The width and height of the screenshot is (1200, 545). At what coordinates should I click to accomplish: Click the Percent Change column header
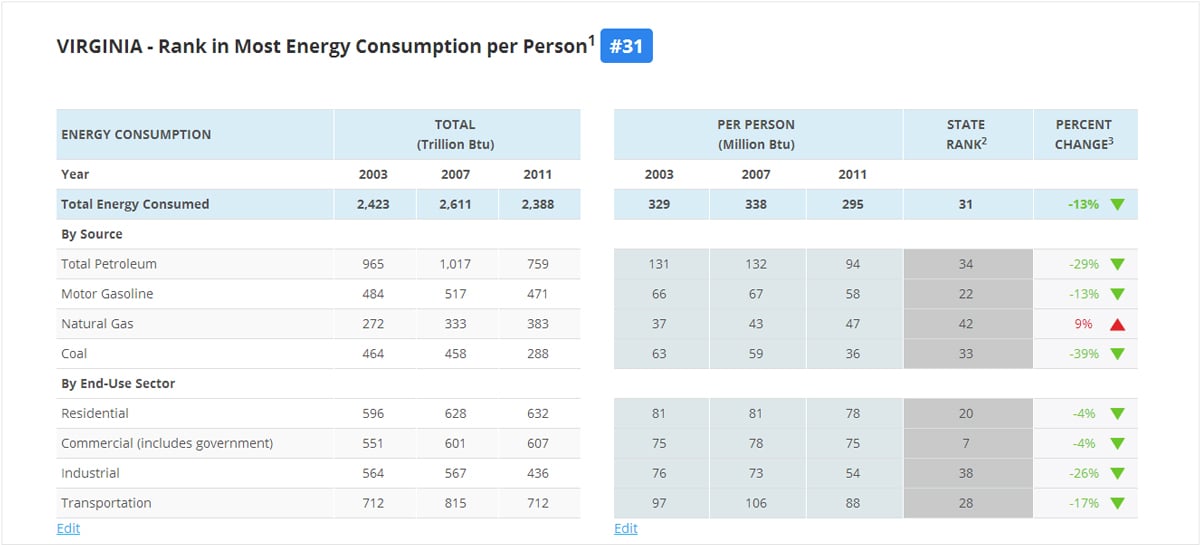pos(1084,135)
